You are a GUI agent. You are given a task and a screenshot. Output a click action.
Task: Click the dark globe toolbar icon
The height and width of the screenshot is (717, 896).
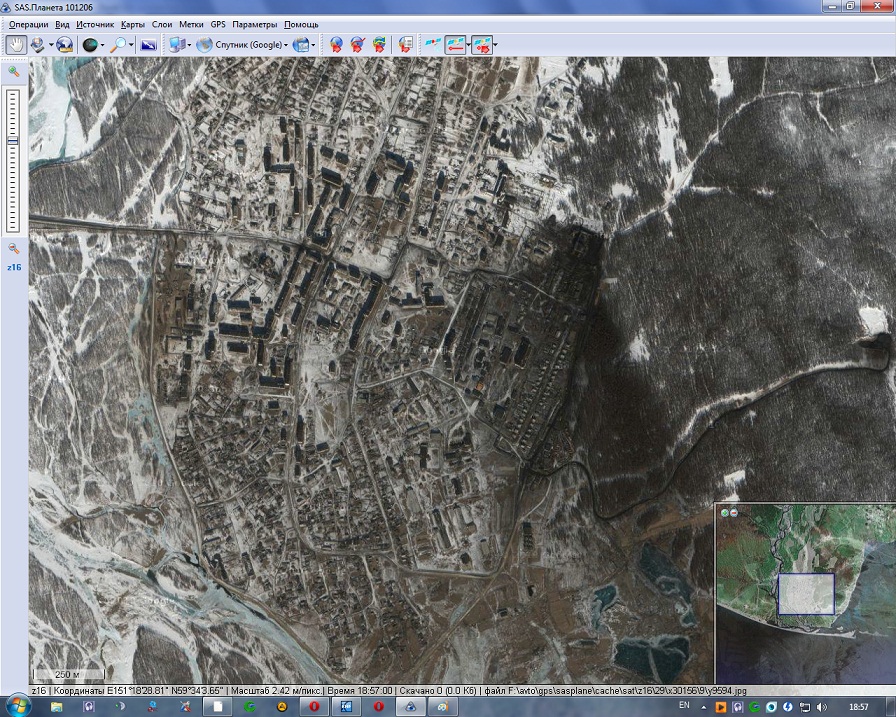point(90,44)
